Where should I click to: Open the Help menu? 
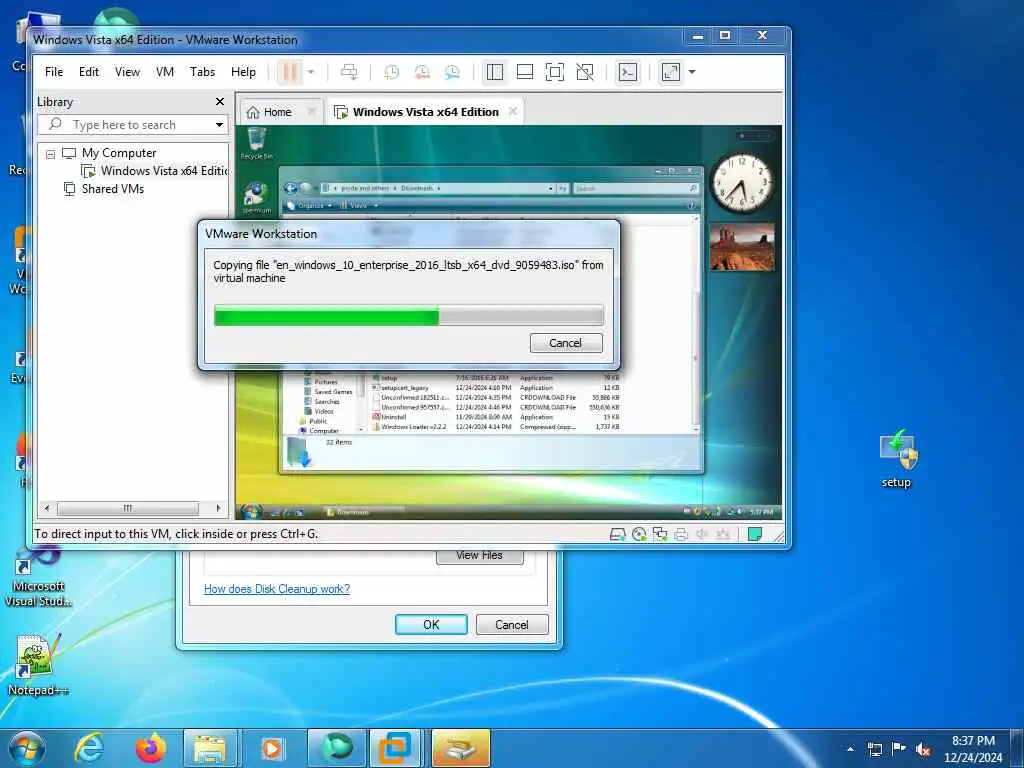(244, 72)
